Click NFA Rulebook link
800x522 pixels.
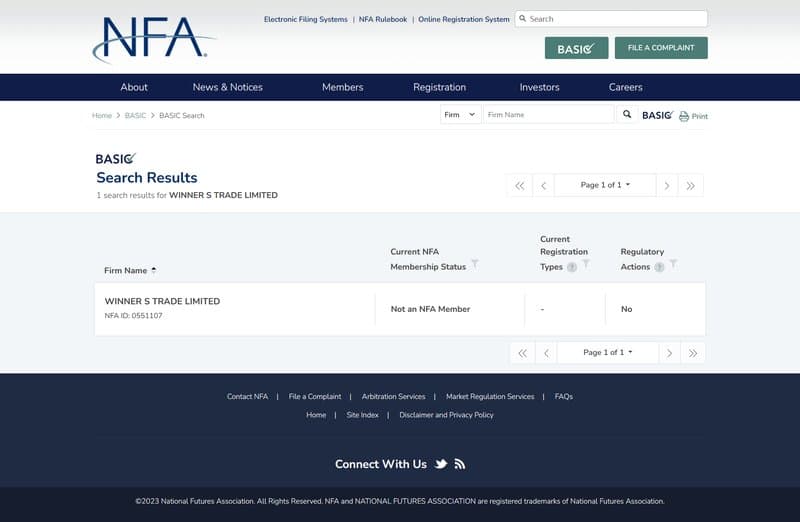383,19
